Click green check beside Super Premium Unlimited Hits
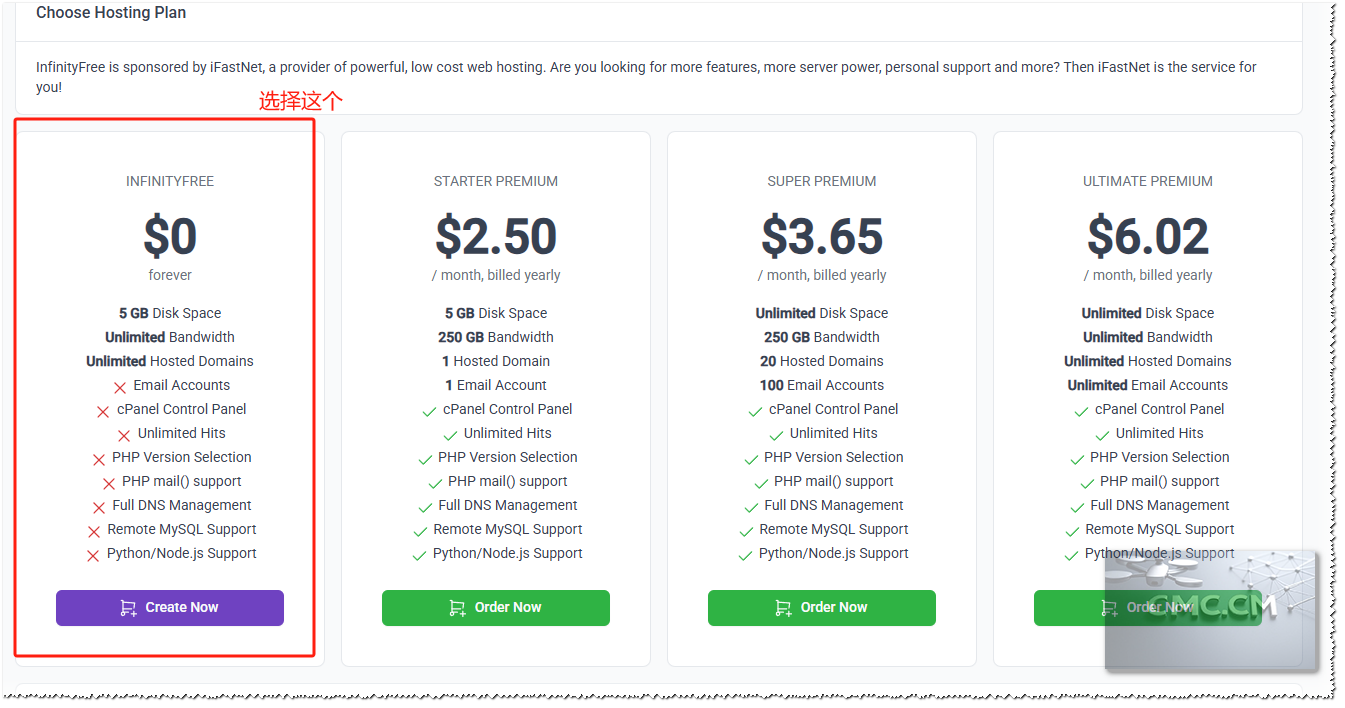The height and width of the screenshot is (708, 1345). (x=776, y=435)
